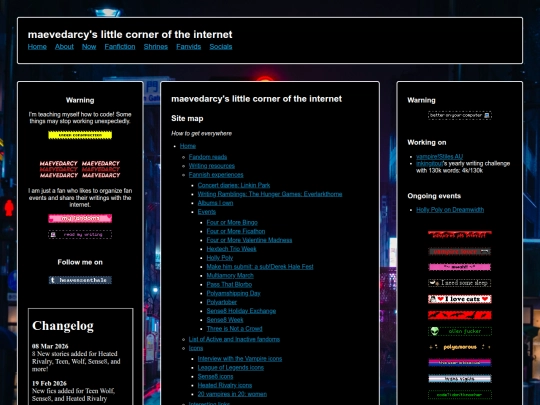Click the Home link in site map

[188, 146]
